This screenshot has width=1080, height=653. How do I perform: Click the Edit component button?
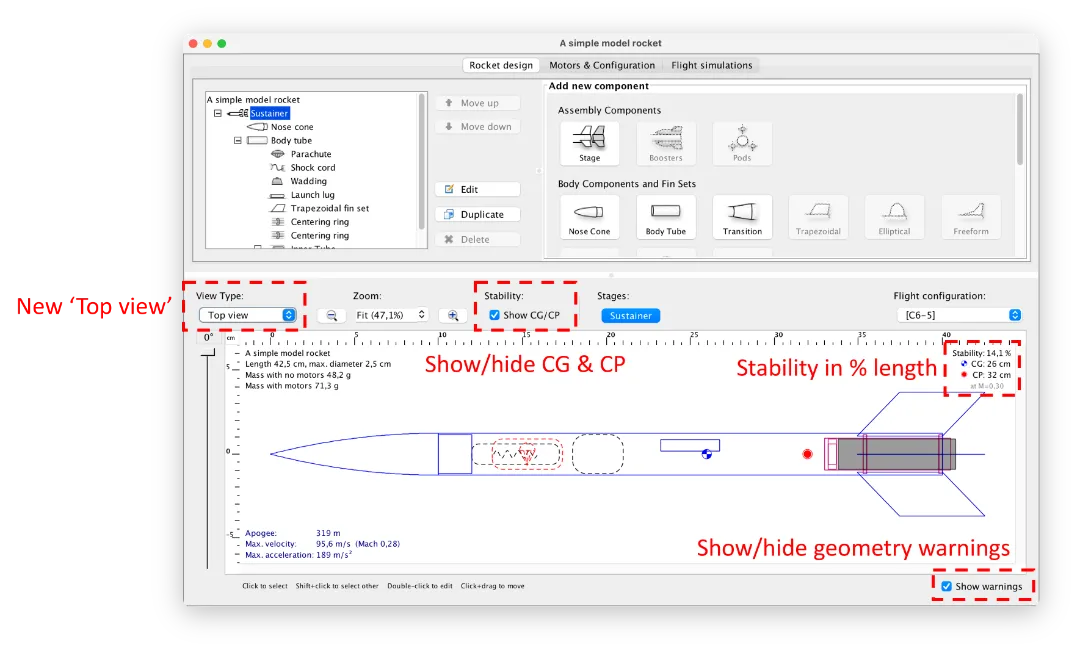coord(478,189)
